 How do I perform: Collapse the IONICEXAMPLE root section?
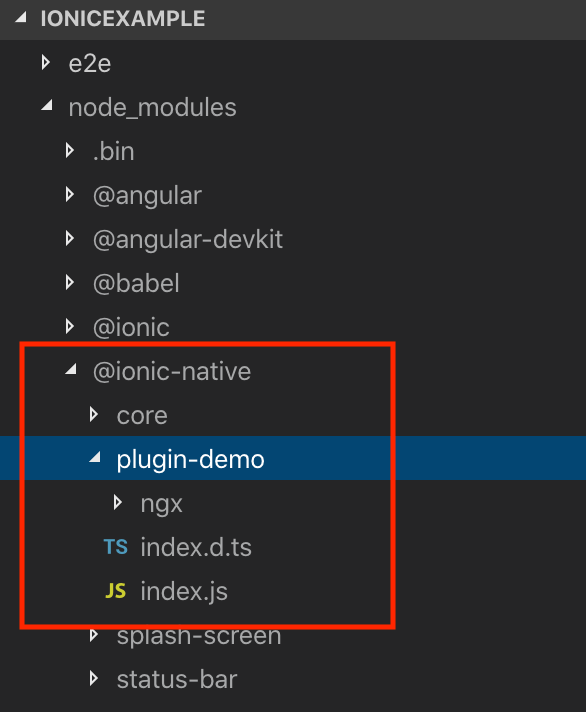[20, 18]
